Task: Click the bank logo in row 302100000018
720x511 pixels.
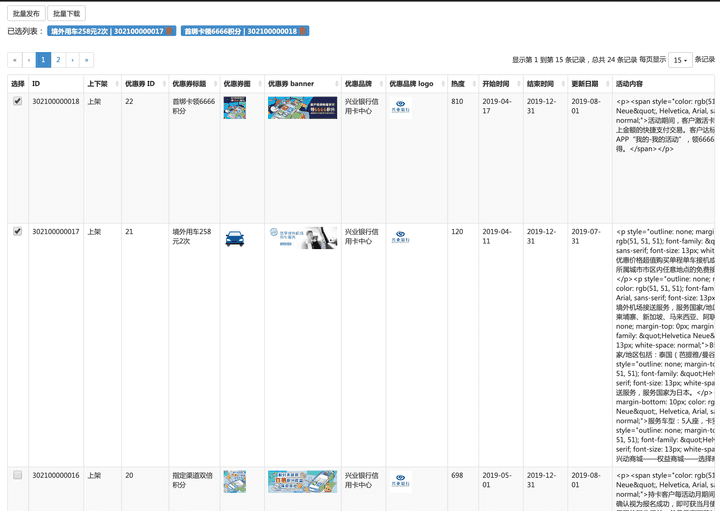Action: (x=400, y=105)
